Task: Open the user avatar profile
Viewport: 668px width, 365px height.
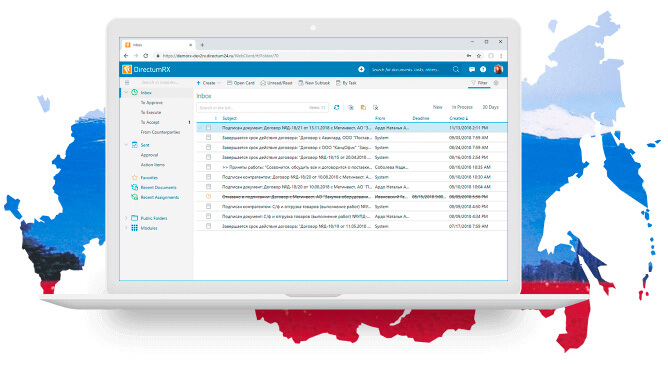Action: (498, 69)
